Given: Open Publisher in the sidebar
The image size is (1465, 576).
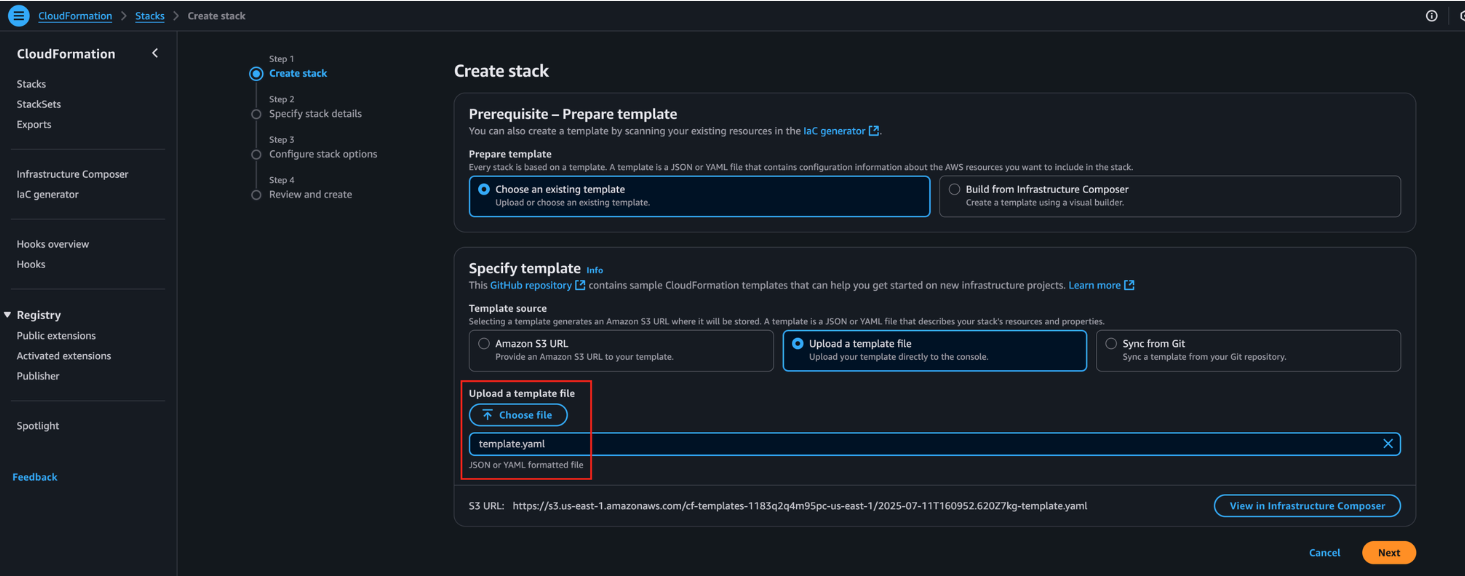Looking at the screenshot, I should click(x=38, y=376).
